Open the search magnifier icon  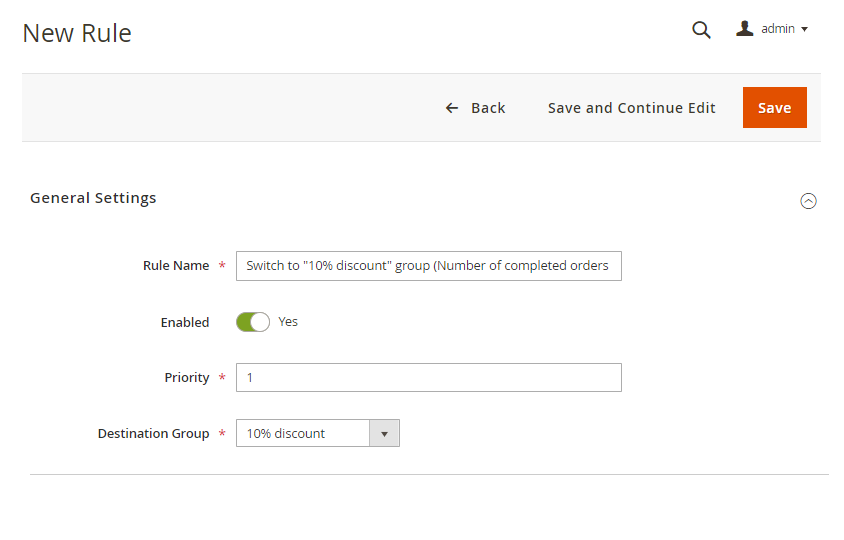tap(701, 30)
